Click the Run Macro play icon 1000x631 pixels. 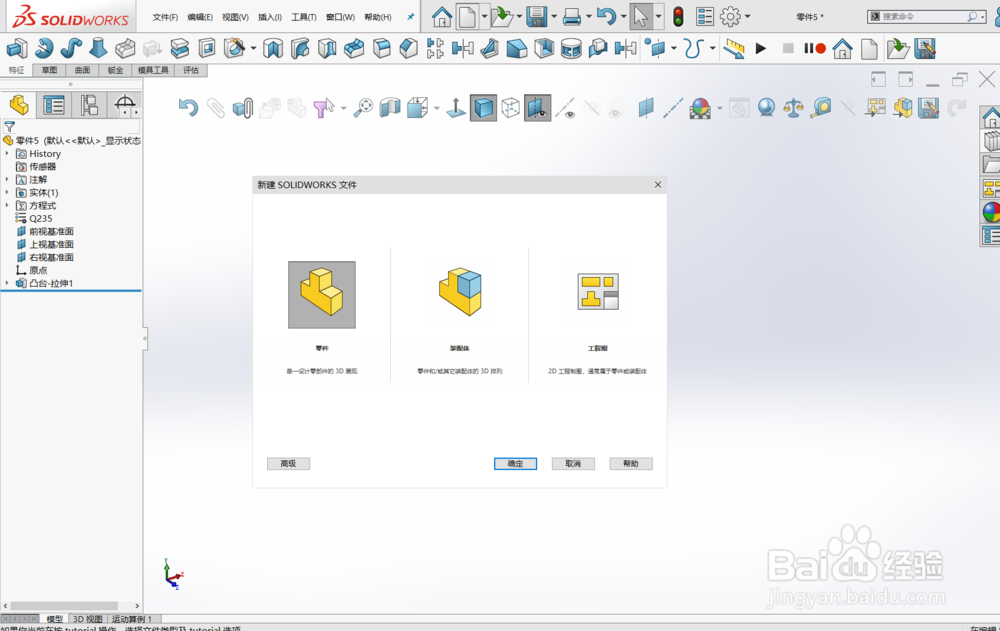[x=761, y=48]
